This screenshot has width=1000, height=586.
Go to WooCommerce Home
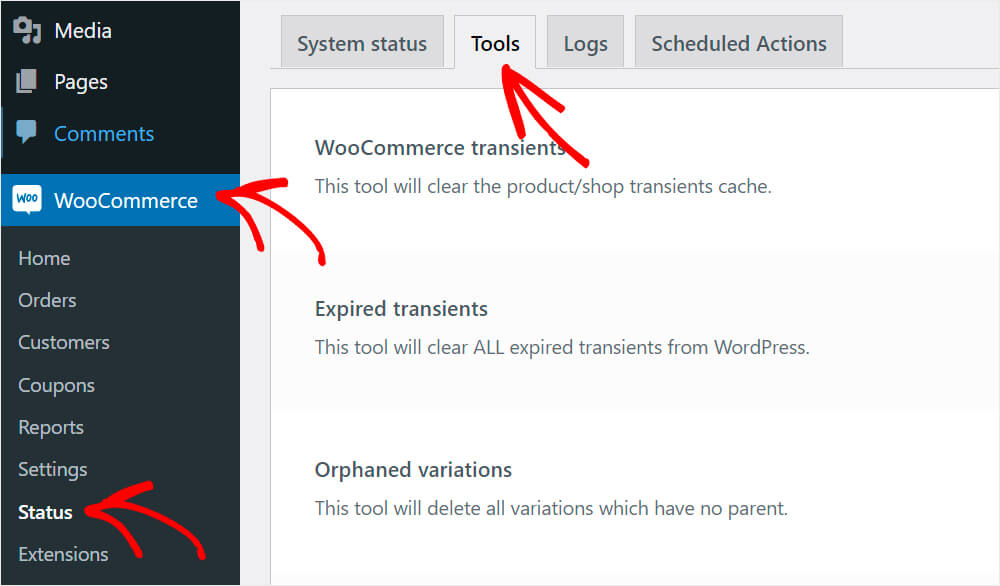44,258
